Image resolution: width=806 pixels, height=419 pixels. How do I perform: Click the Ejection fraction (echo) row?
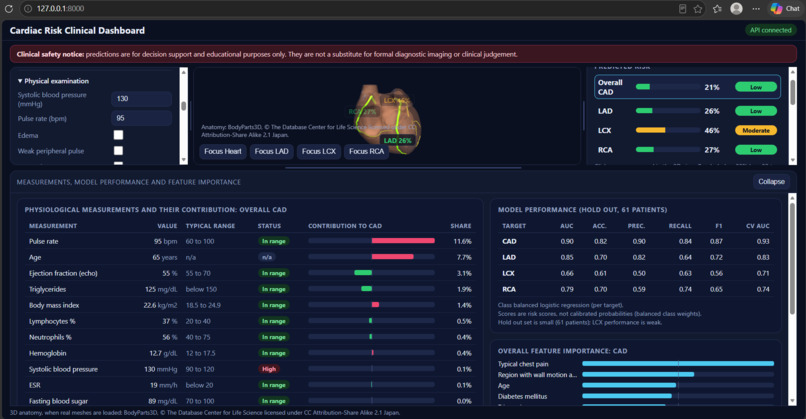[x=250, y=273]
